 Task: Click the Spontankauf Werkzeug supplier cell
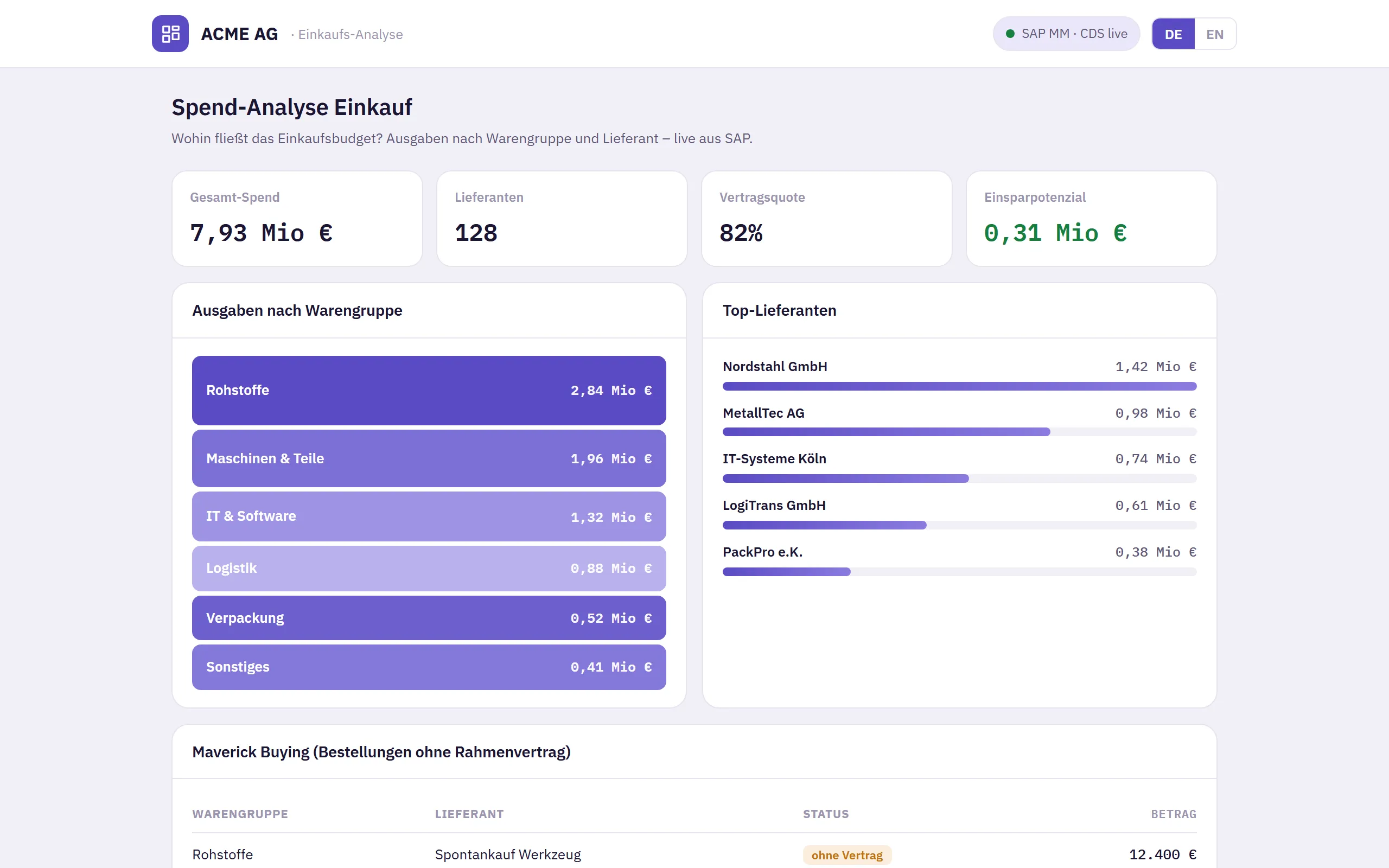[507, 855]
